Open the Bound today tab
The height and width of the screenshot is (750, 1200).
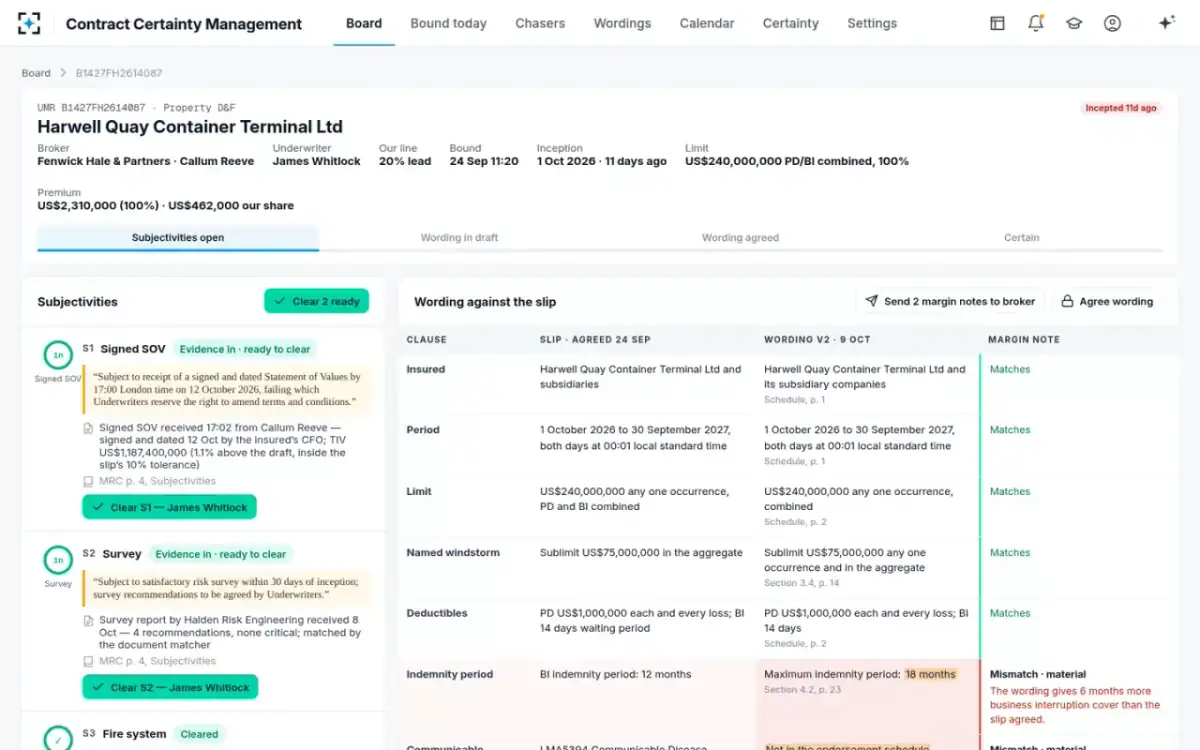tap(448, 23)
